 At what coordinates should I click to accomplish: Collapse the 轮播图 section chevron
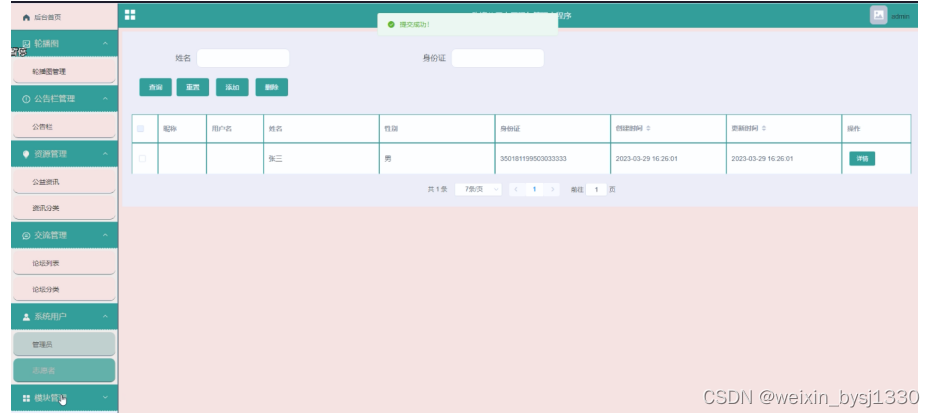point(106,44)
